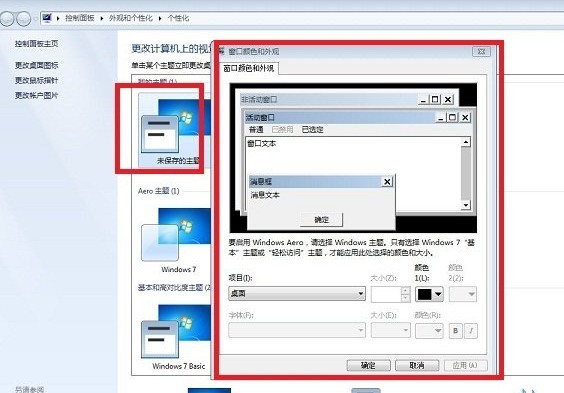Open the 颜色 2 color dropdown

click(x=463, y=294)
